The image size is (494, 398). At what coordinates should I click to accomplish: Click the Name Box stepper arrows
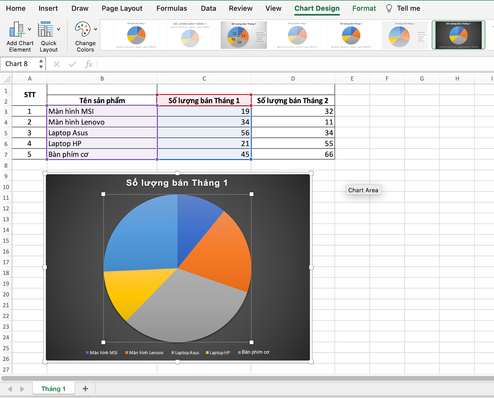[x=41, y=64]
